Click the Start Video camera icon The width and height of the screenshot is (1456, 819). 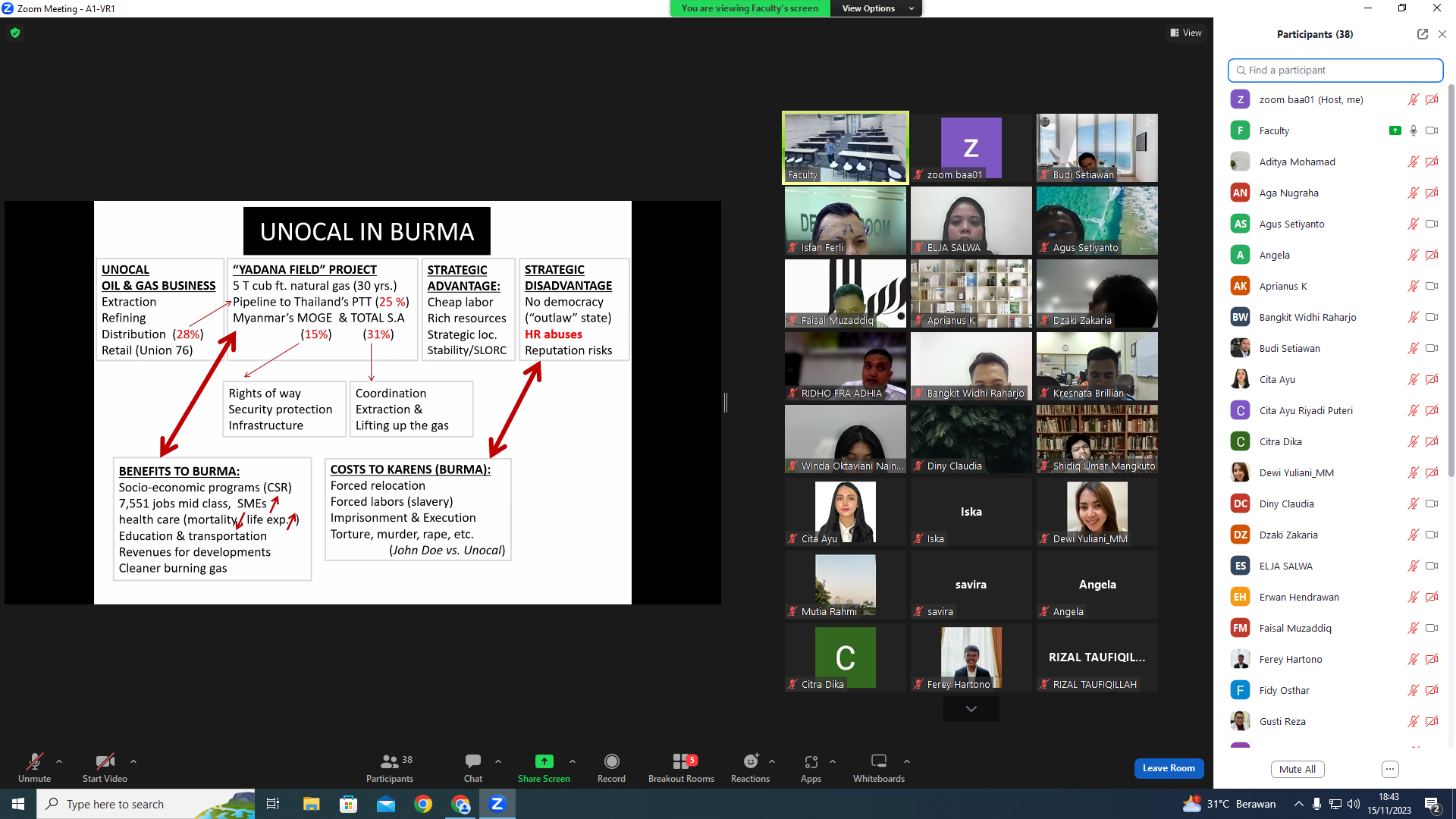tap(105, 761)
